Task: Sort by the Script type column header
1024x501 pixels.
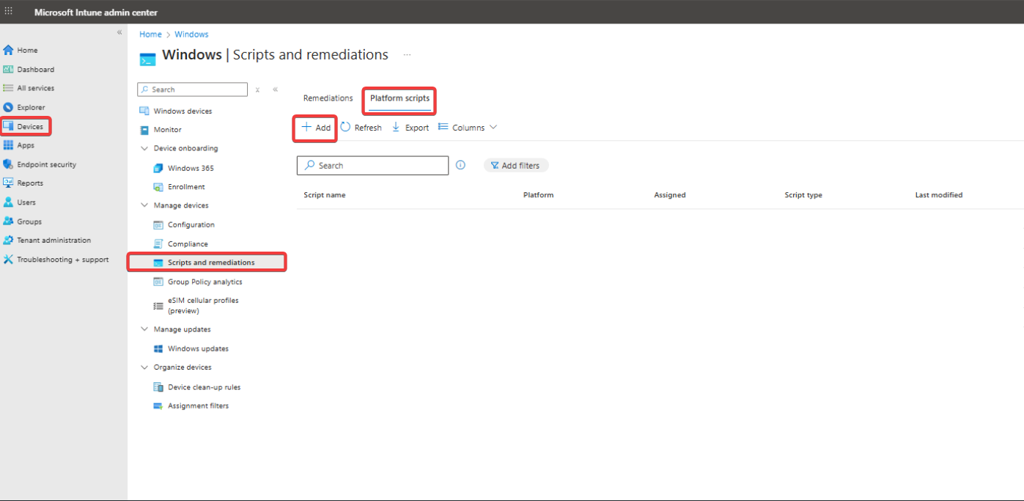Action: tap(803, 195)
